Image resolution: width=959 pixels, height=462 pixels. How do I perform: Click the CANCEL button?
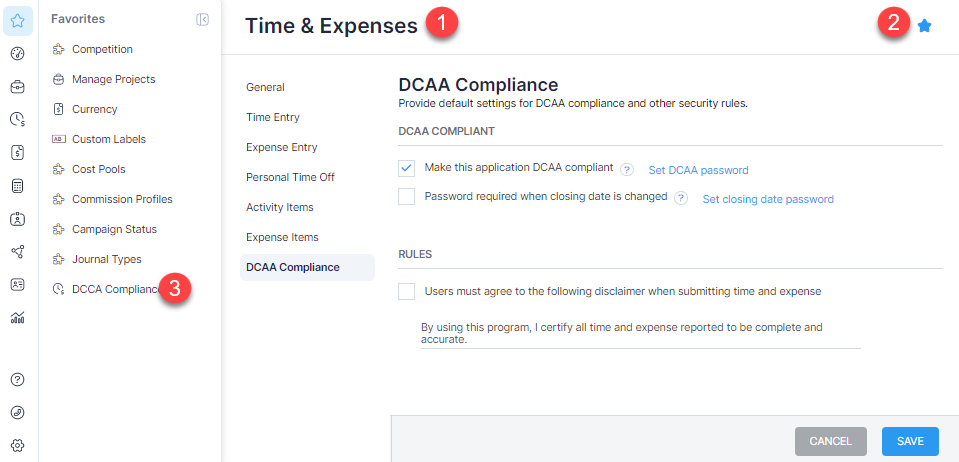click(831, 441)
